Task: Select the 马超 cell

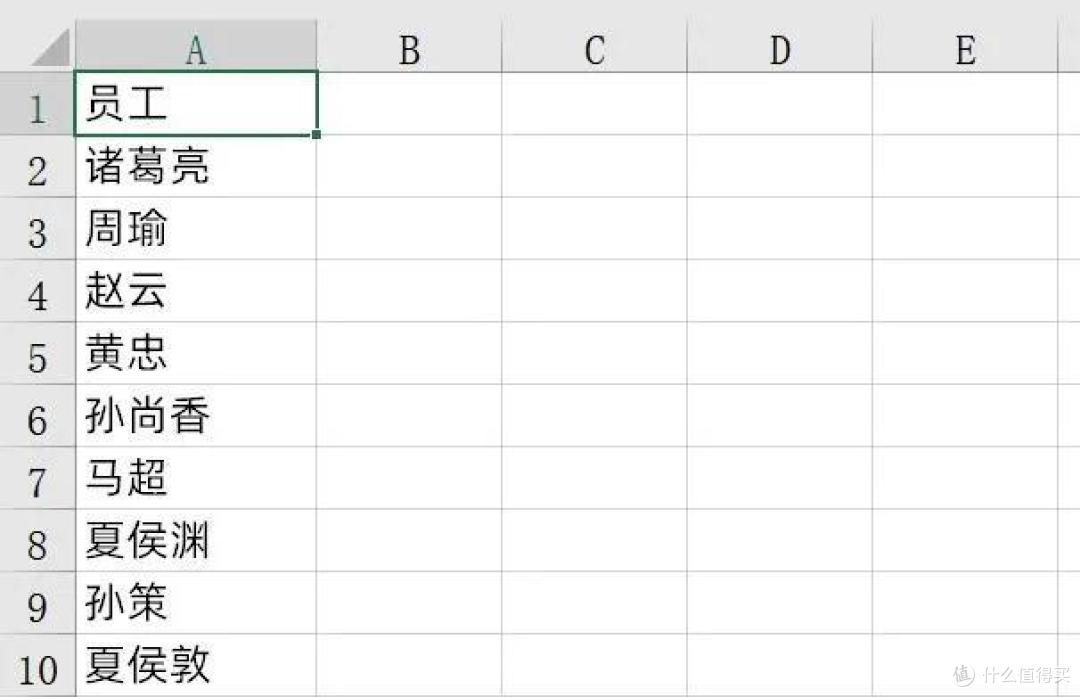Action: [196, 478]
